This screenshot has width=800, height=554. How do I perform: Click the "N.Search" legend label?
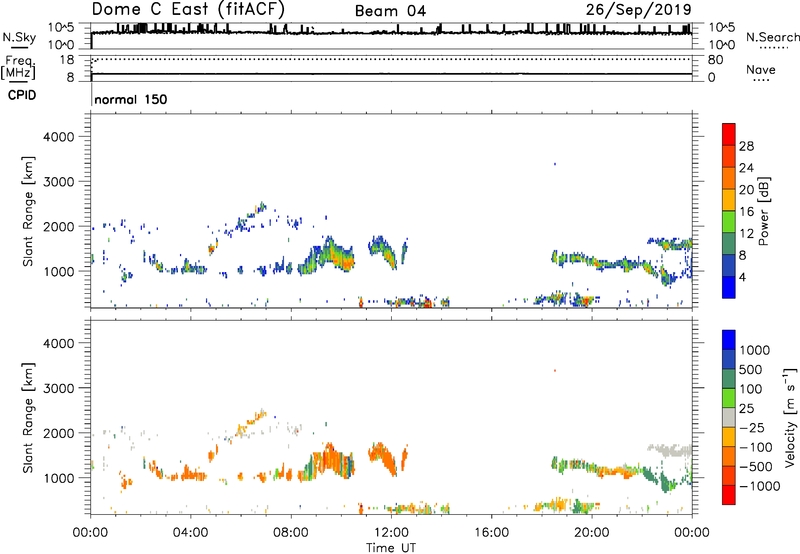click(772, 37)
